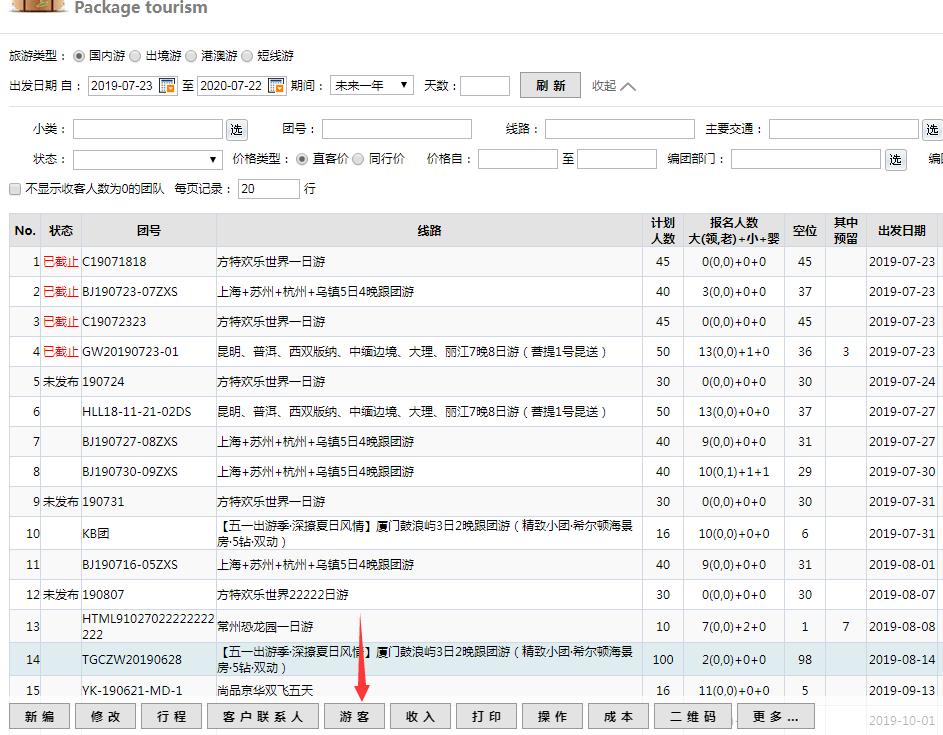Open the 更多... menu button

pos(776,716)
